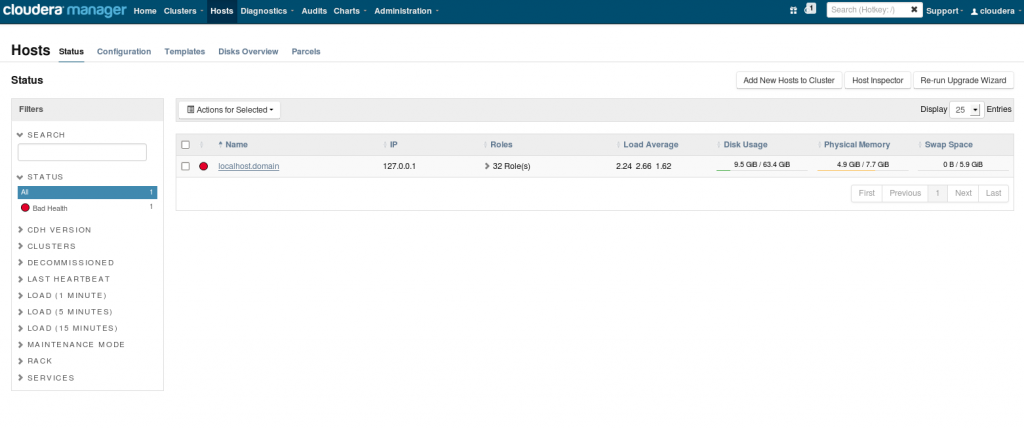This screenshot has height=429, width=1024.
Task: Open Actions for Selected dropdown
Action: click(229, 110)
